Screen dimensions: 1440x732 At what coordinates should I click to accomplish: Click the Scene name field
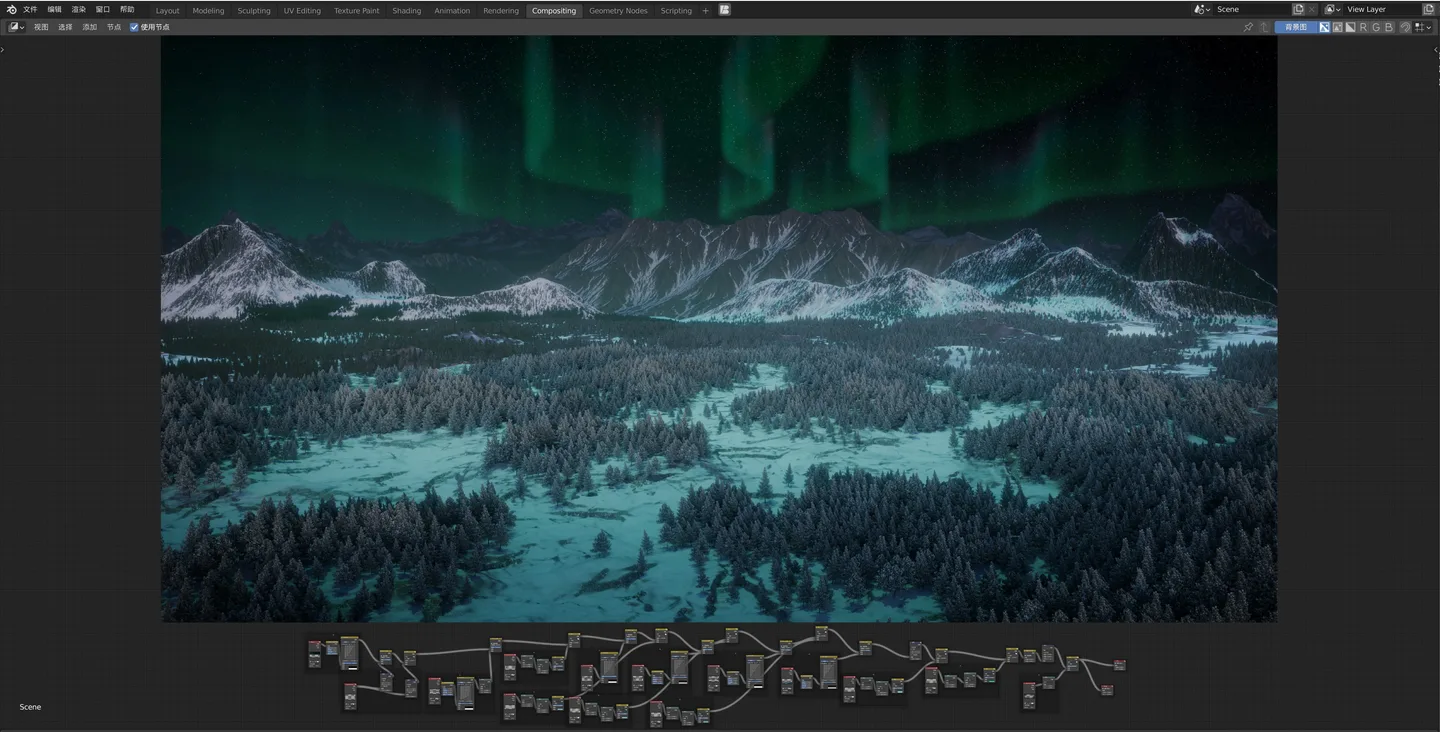pos(1252,9)
